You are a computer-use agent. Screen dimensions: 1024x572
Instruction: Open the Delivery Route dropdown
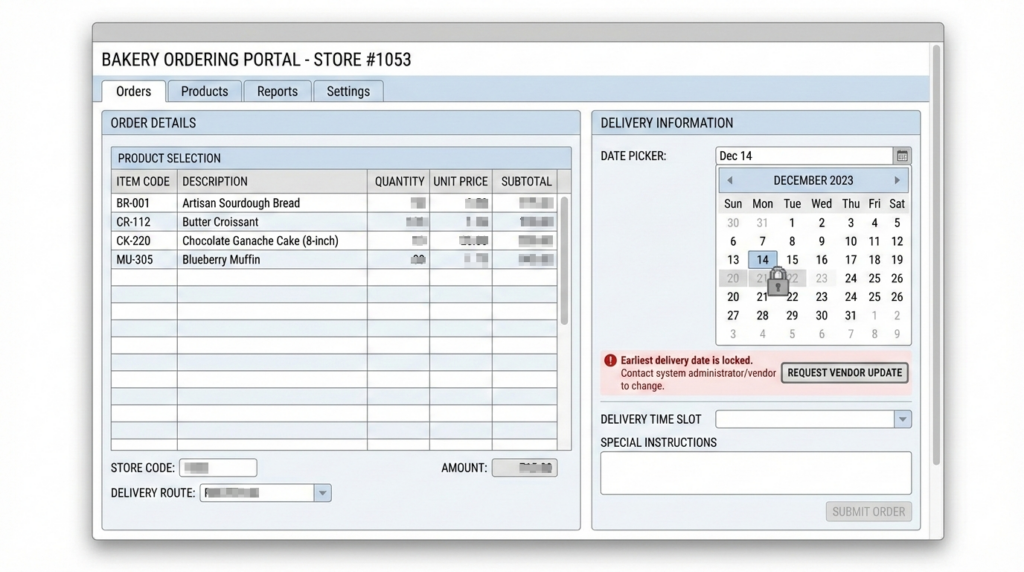(322, 493)
